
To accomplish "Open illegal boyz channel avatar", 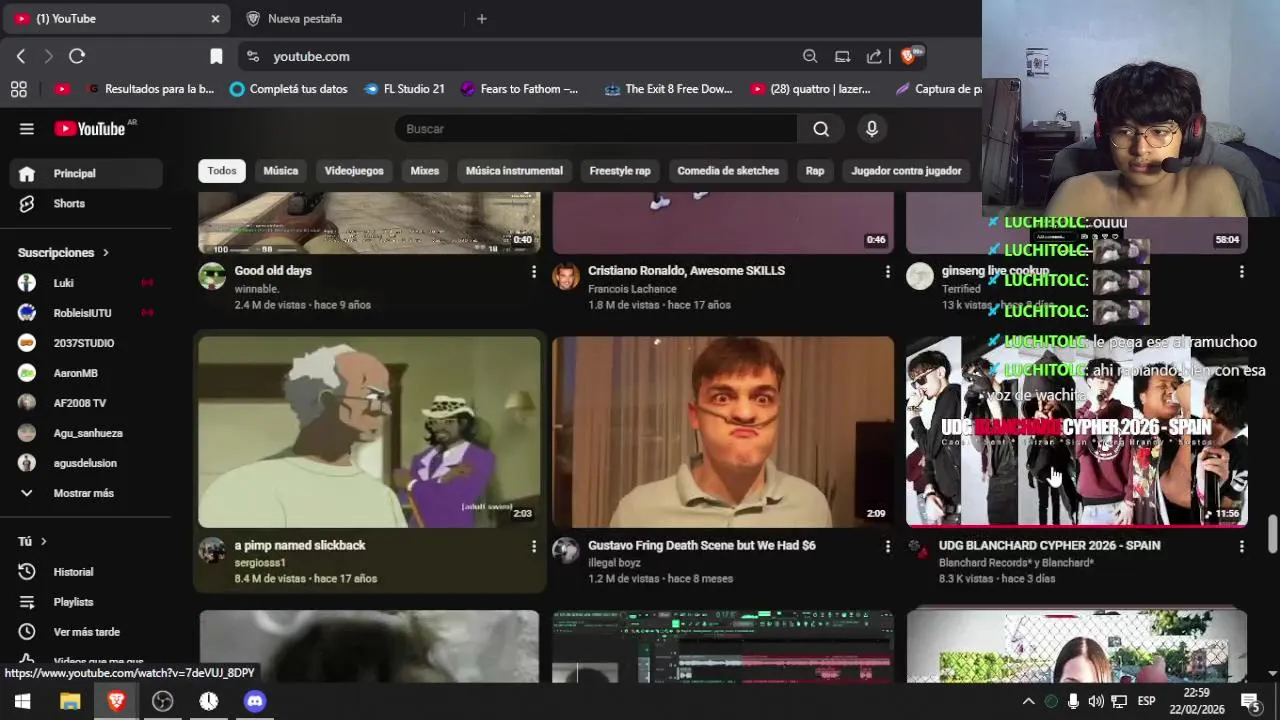I will click(x=566, y=550).
